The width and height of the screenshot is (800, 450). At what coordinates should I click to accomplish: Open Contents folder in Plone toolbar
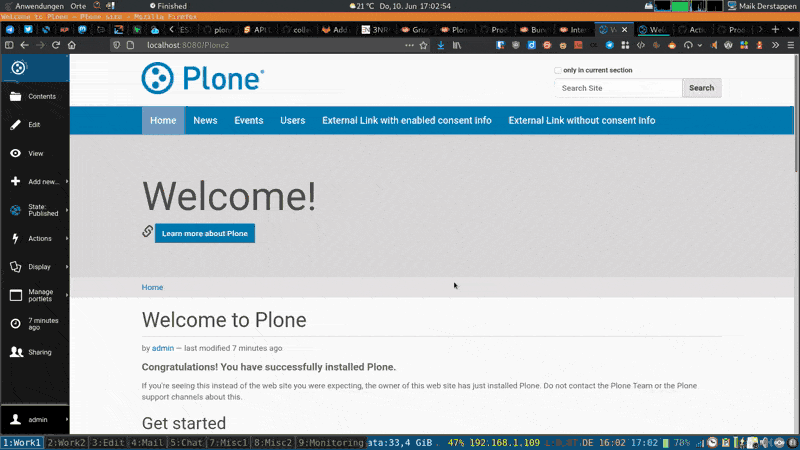(35, 96)
